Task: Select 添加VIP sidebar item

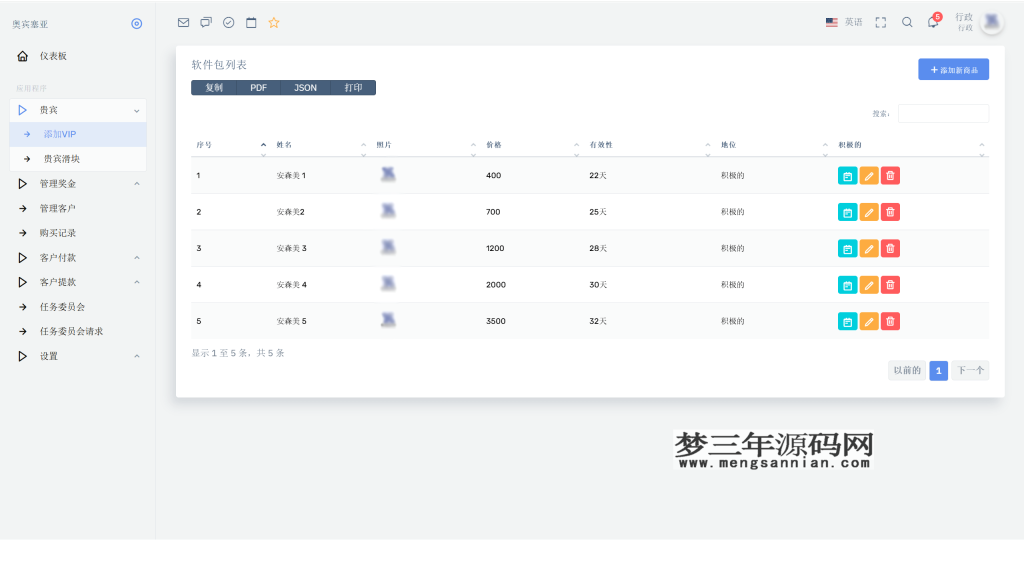Action: pos(78,134)
